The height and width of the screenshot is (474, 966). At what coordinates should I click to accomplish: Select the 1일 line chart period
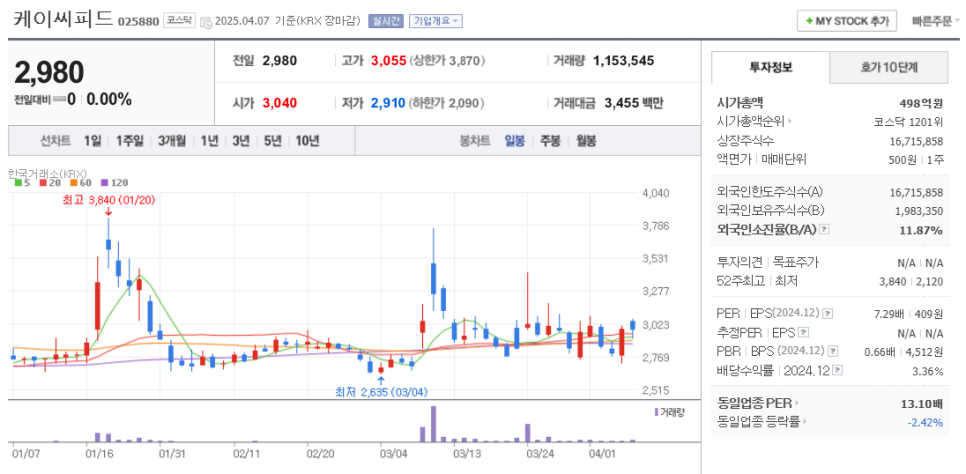point(92,141)
